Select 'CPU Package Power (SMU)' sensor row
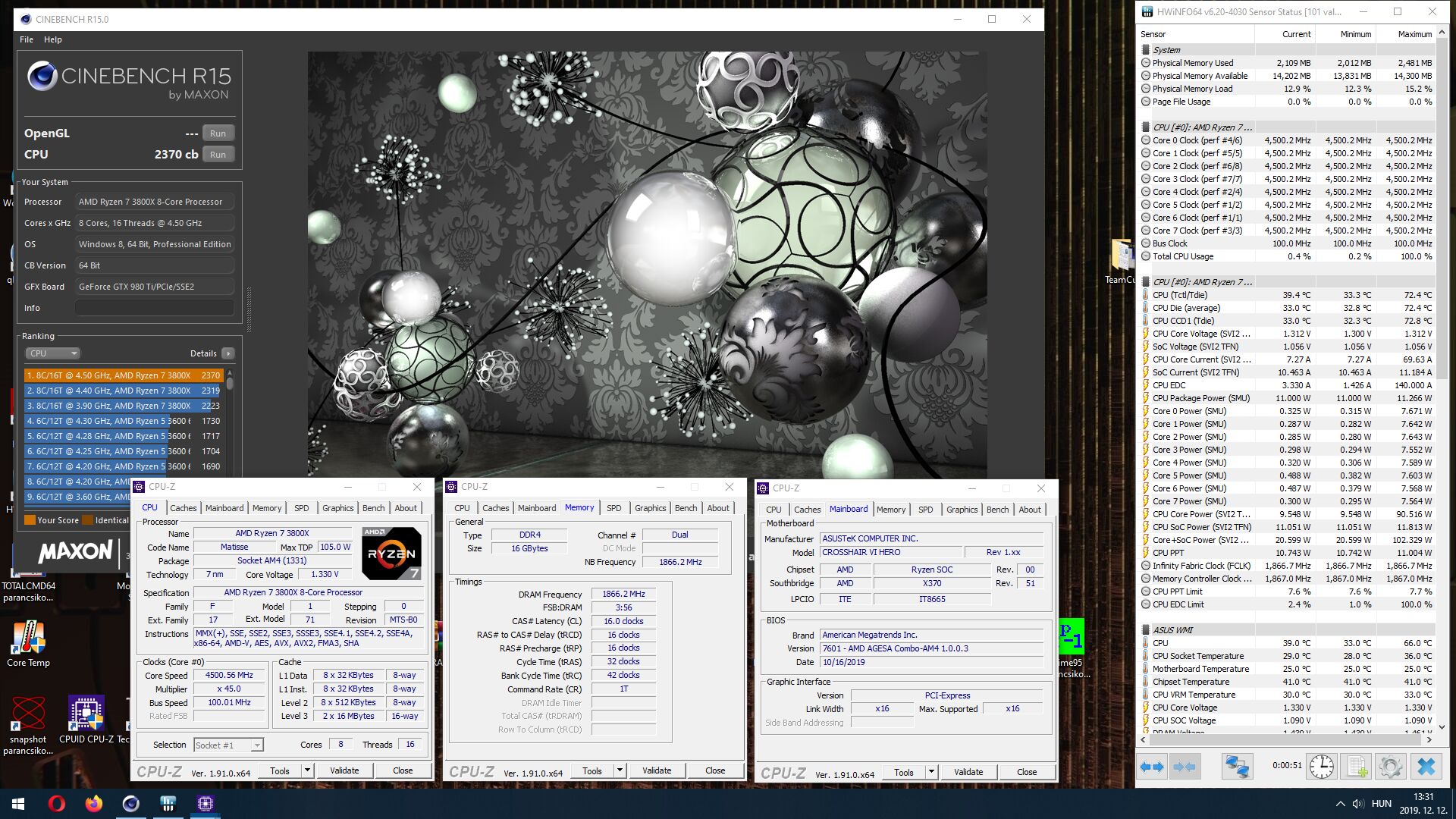Screen dimensions: 1456x819 coord(1287,398)
